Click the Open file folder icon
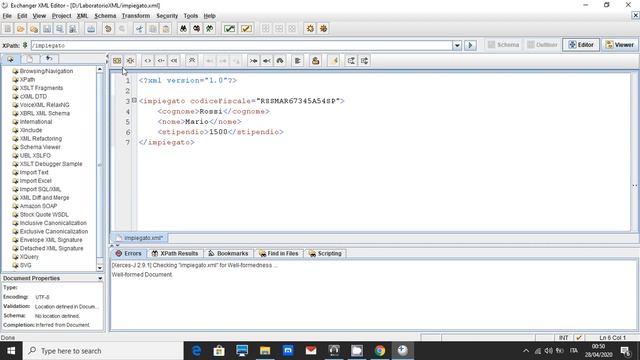The height and width of the screenshot is (360, 640). (21, 29)
